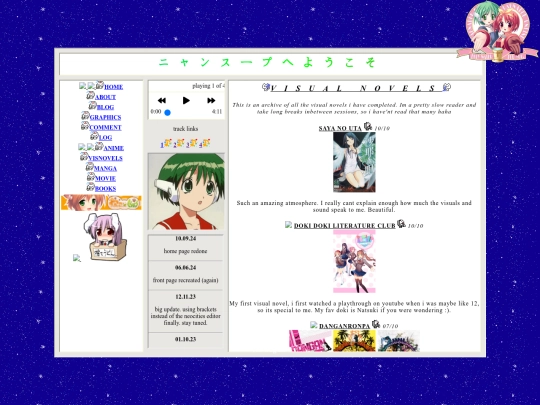Viewport: 540px width, 405px height.
Task: Click the mascot icon beside ABOUT
Action: coord(91,95)
